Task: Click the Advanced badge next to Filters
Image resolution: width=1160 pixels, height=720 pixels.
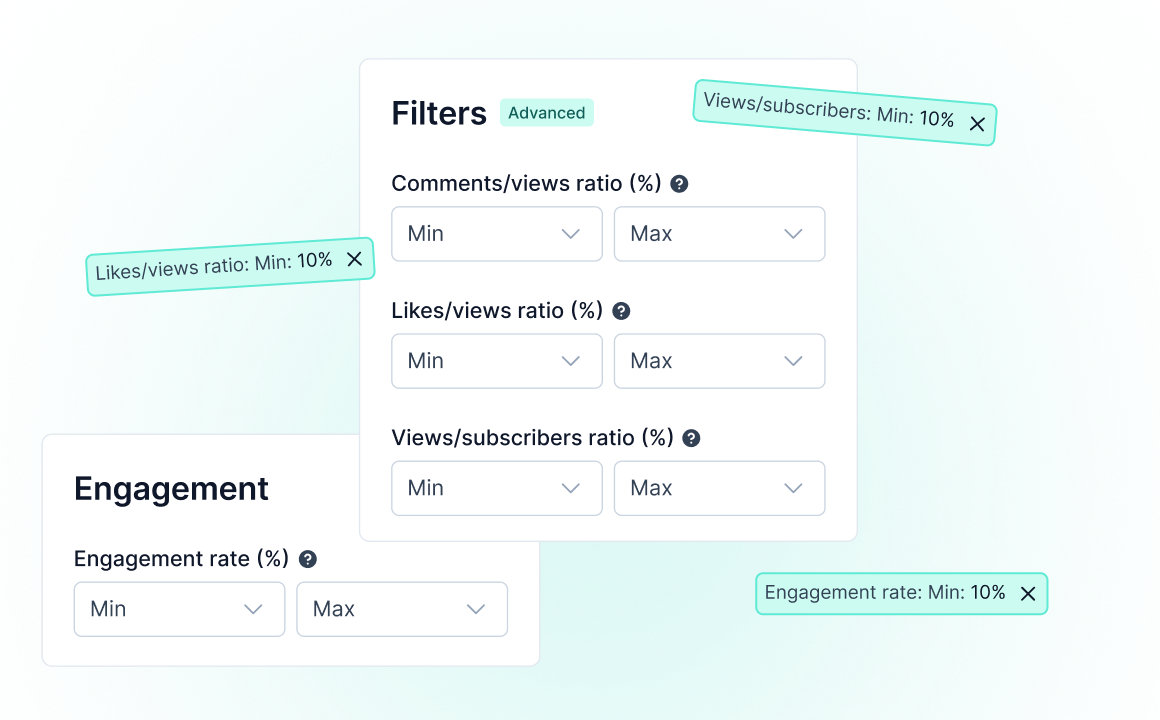Action: [x=546, y=113]
